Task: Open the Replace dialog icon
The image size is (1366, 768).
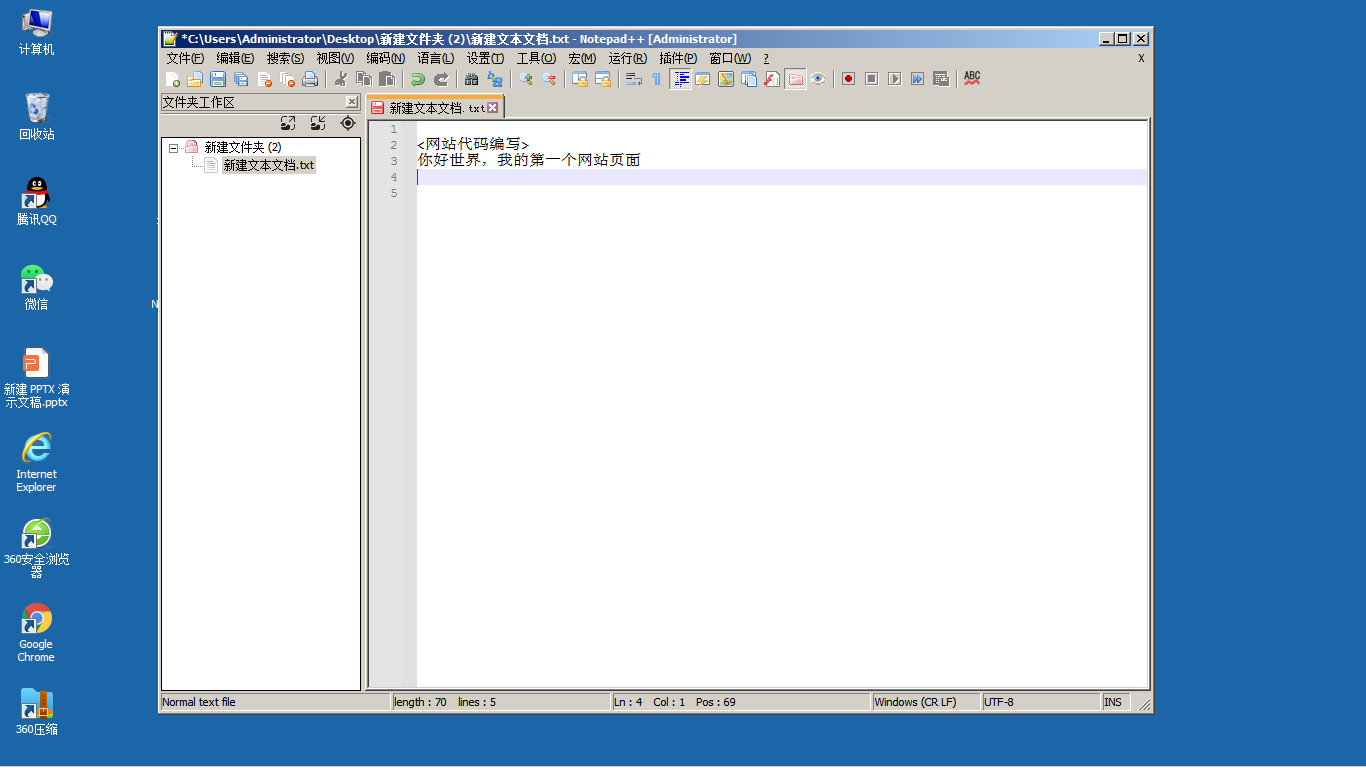Action: [x=495, y=79]
